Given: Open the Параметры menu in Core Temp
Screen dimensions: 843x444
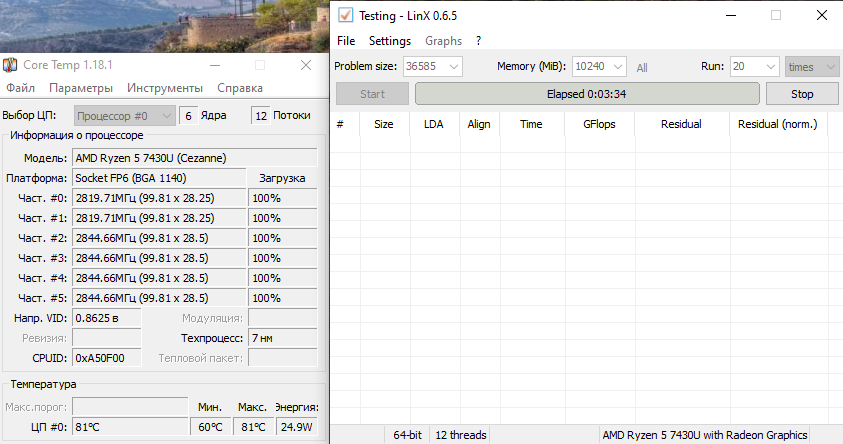Looking at the screenshot, I should click(x=81, y=88).
